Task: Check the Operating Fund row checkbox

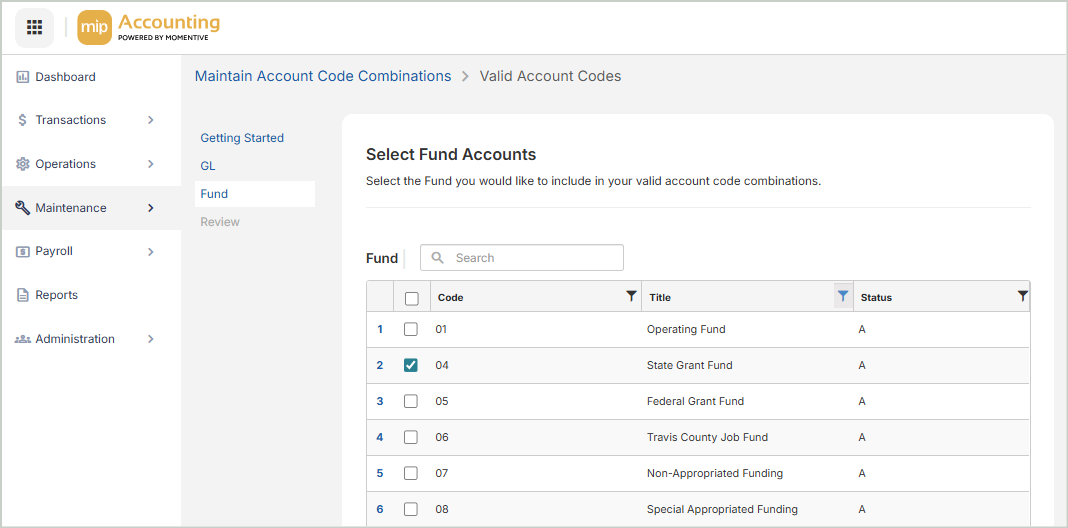Action: 411,329
